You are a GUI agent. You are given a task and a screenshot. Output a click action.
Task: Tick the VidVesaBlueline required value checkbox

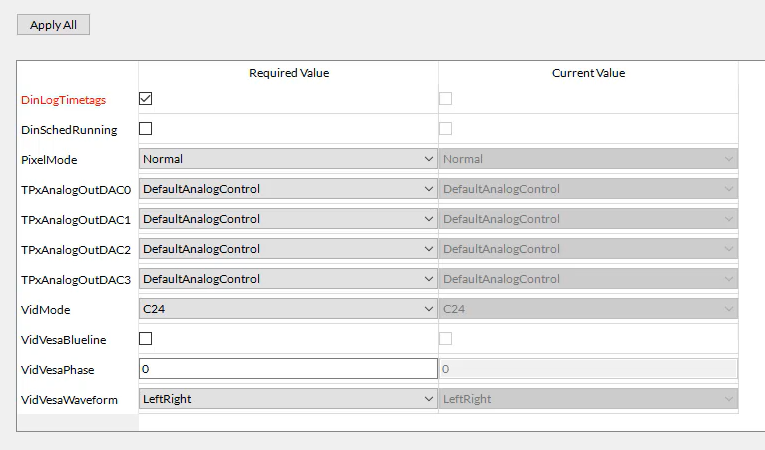click(145, 339)
